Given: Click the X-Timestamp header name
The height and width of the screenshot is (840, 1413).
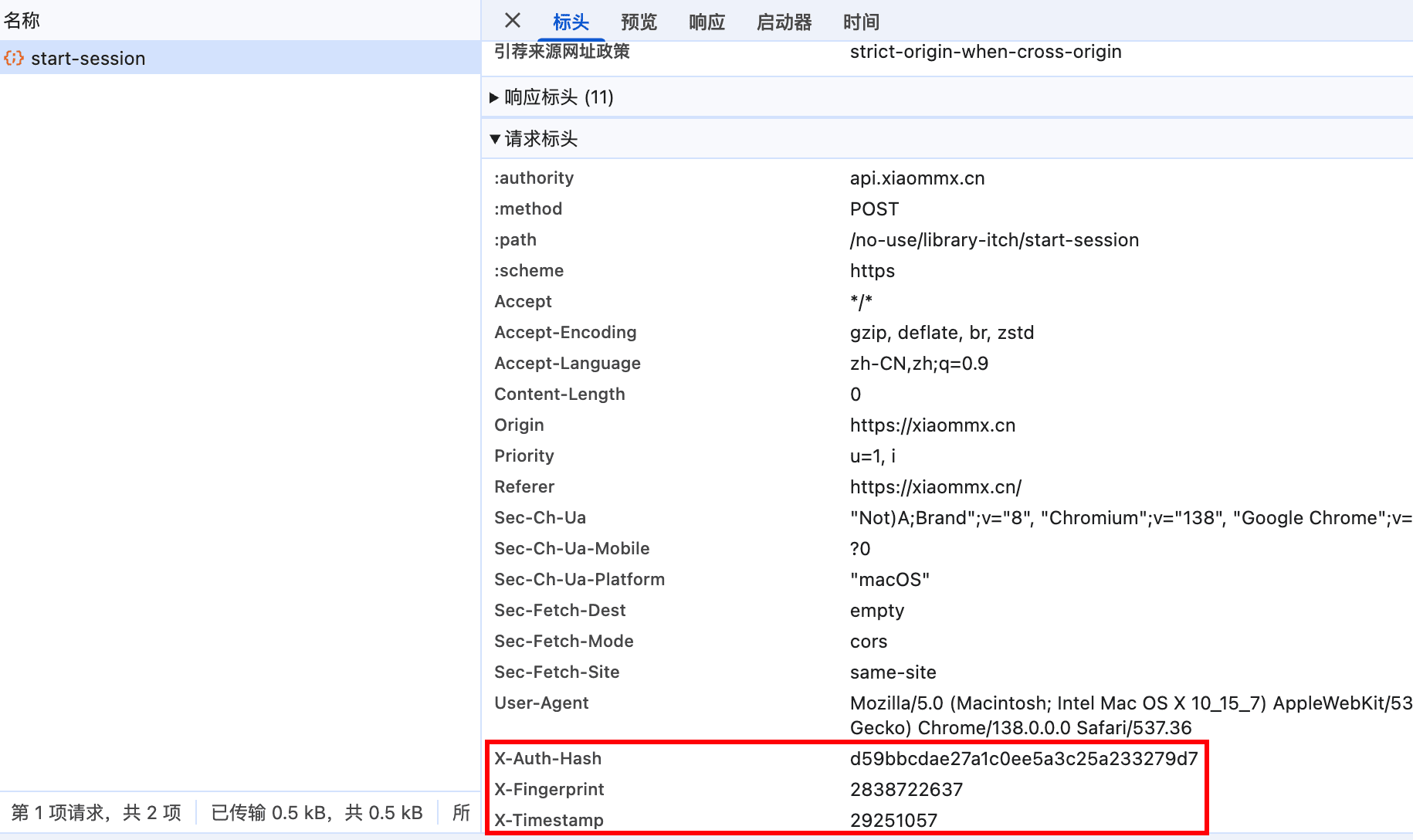Looking at the screenshot, I should (549, 821).
